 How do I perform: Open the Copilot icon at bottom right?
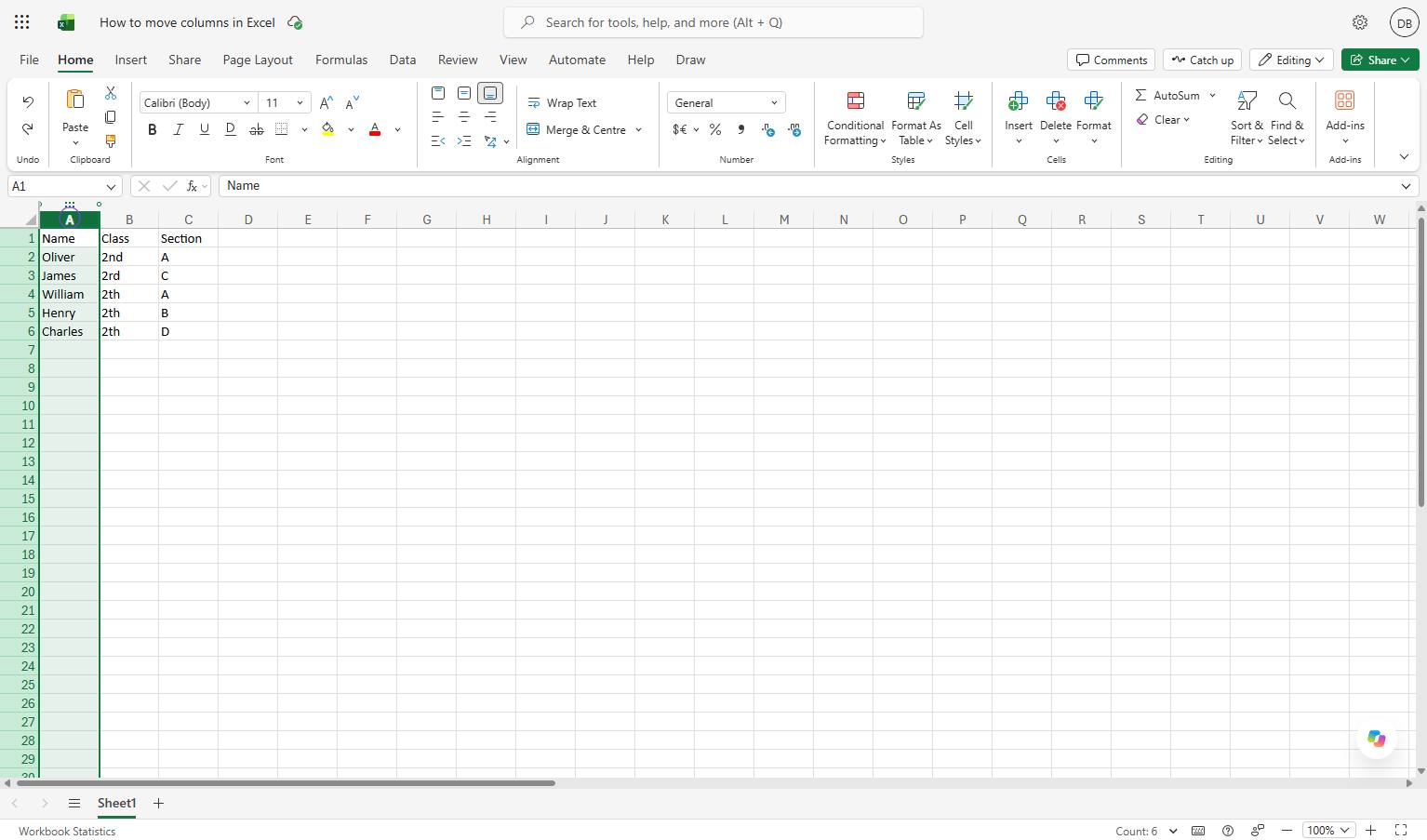(x=1377, y=739)
